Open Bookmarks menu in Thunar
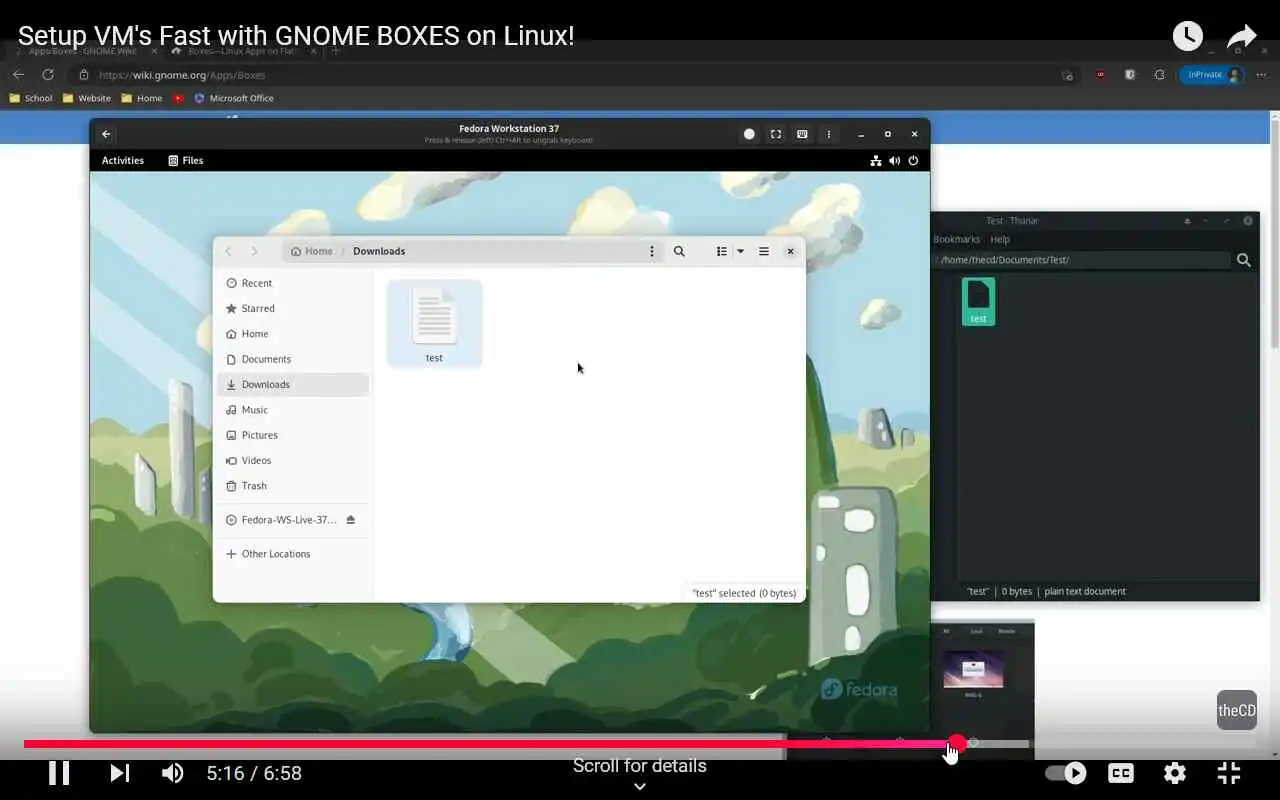The image size is (1280, 800). (956, 239)
